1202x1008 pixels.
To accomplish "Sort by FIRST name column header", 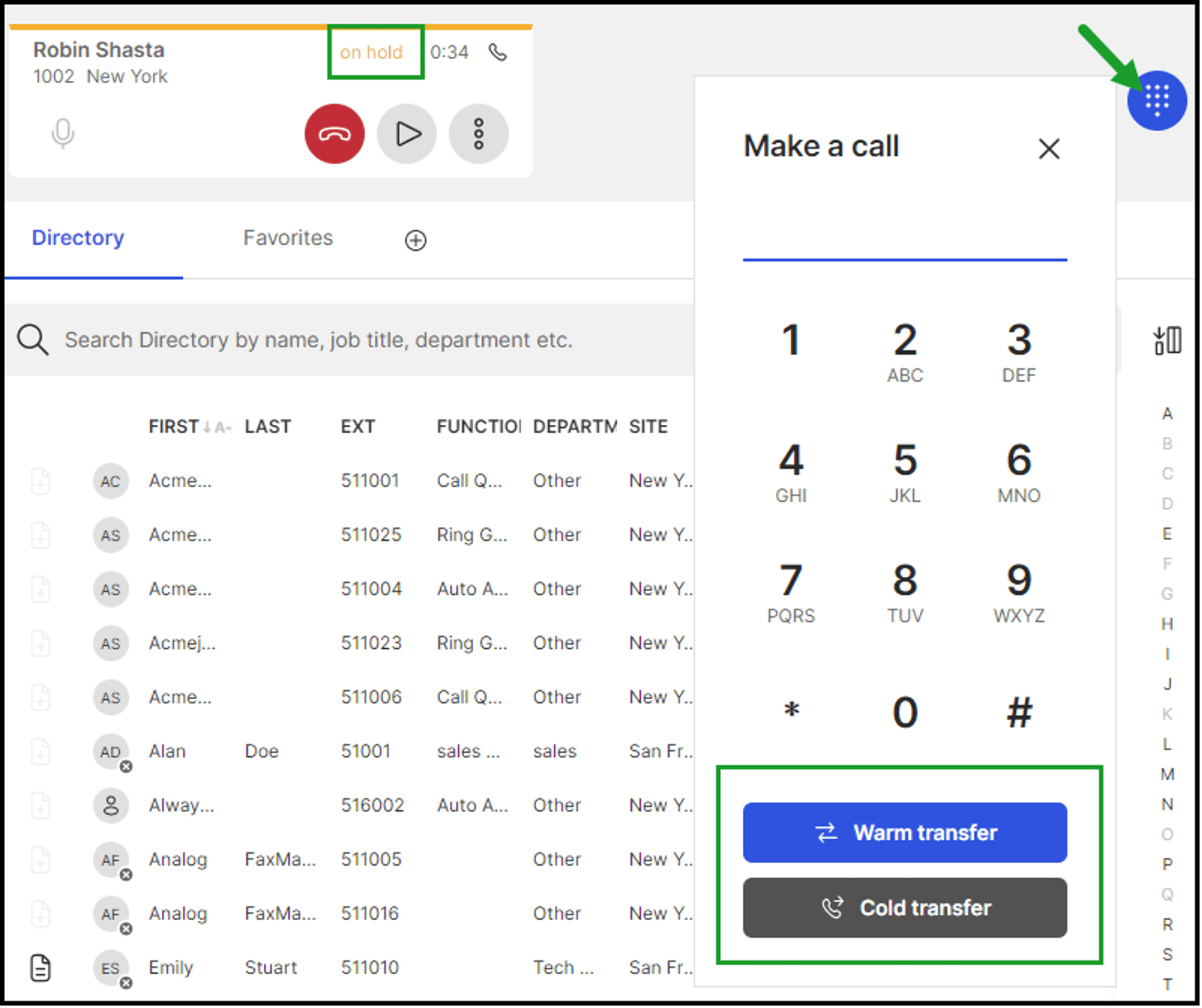I will (x=173, y=426).
